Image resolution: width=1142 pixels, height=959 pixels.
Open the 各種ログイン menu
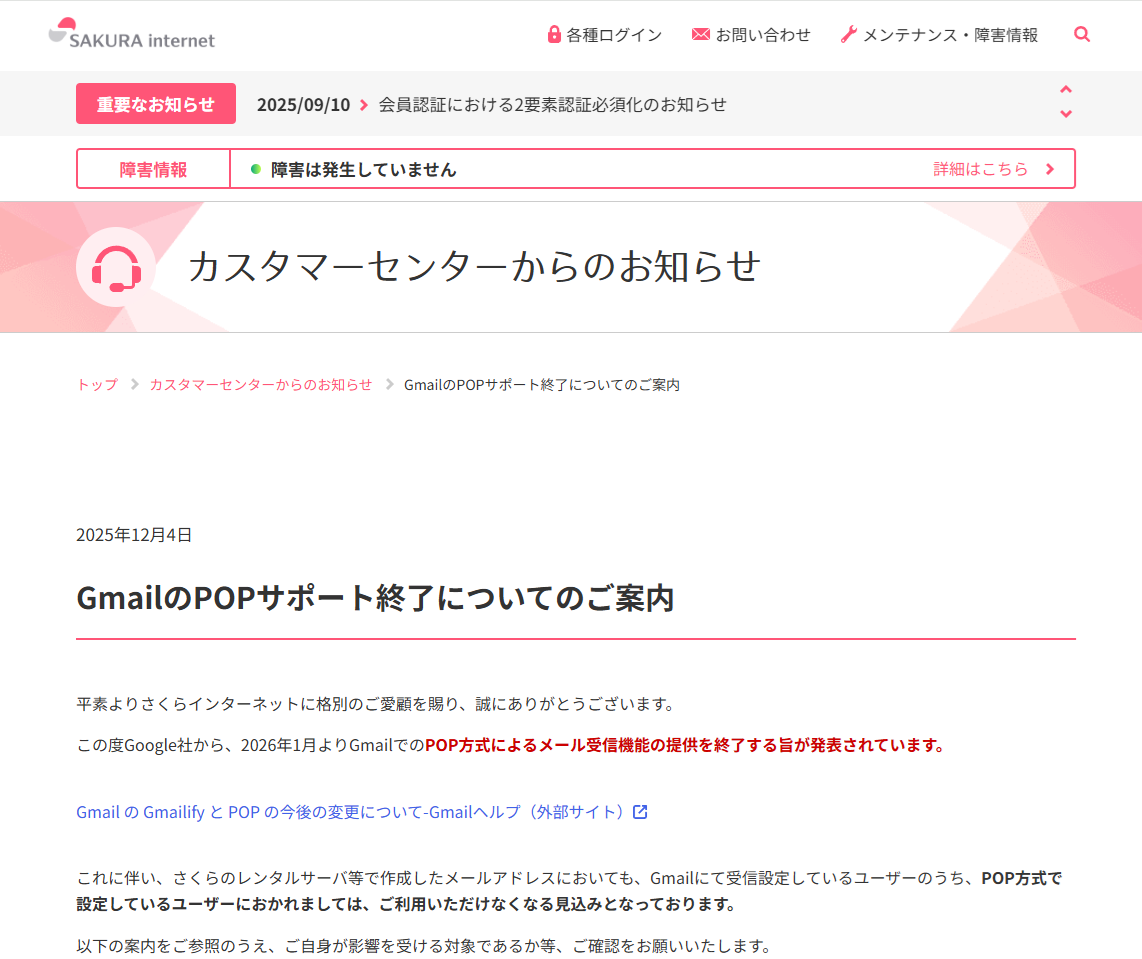pos(613,35)
